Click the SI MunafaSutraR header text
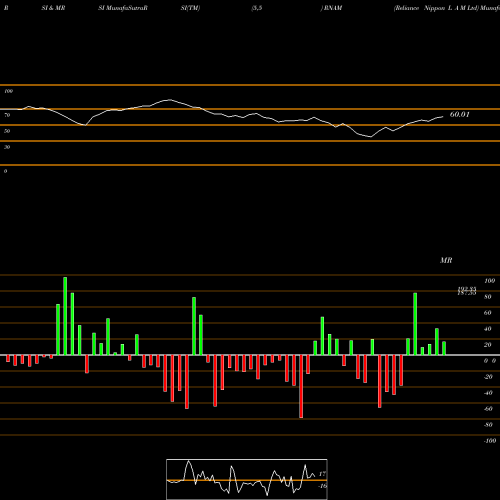Screen dimensions: 500x500 (123, 8)
